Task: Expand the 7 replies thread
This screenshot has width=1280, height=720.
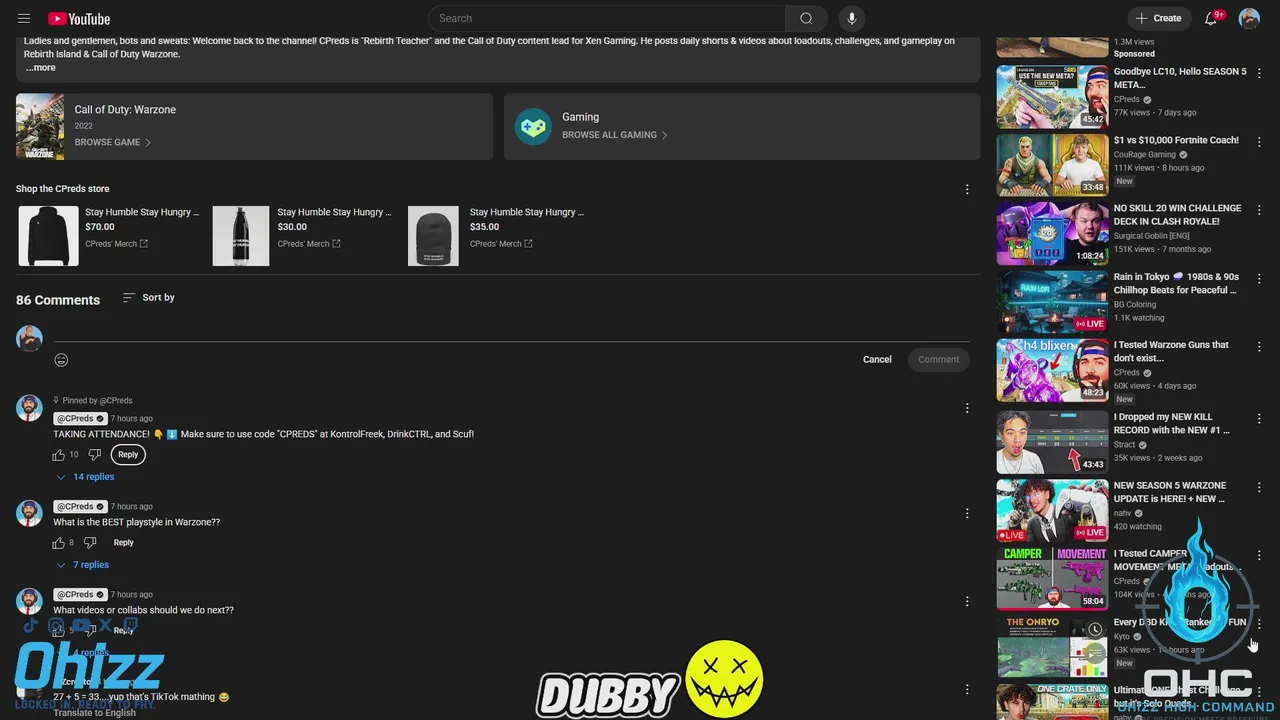Action: [82, 565]
